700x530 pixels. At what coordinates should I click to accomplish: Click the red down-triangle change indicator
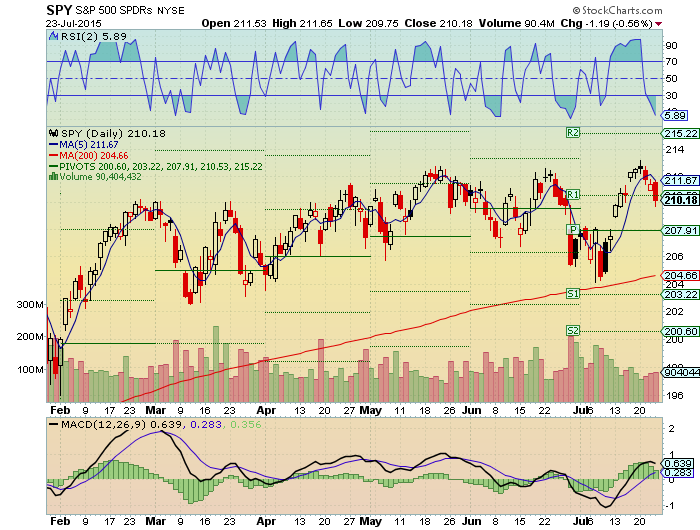coord(659,24)
